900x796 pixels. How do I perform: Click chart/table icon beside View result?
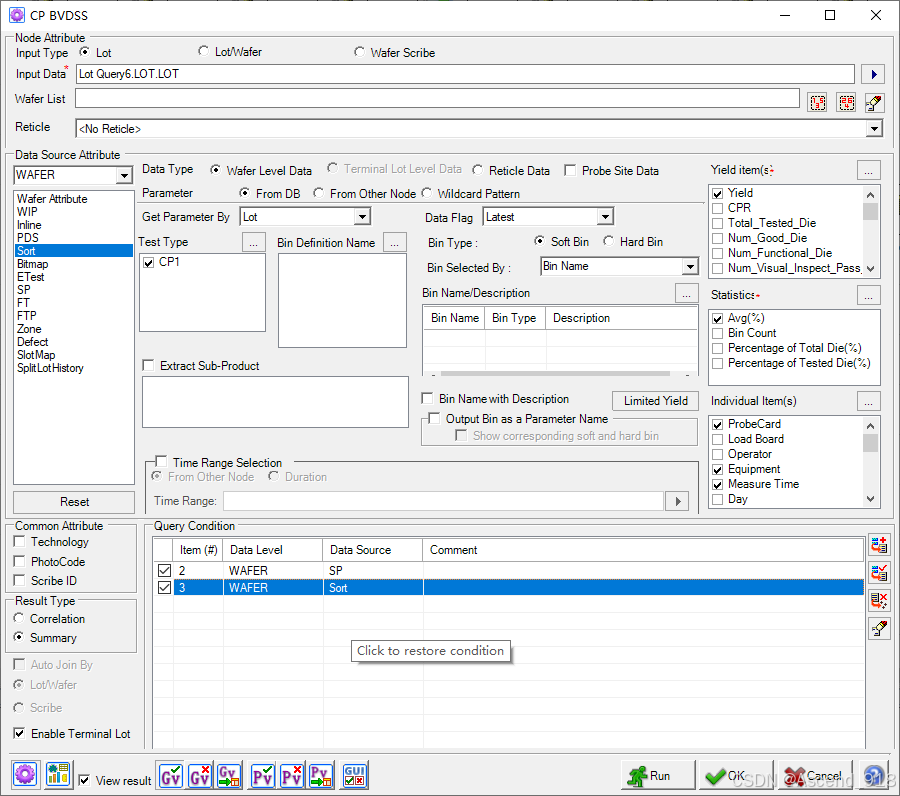(x=58, y=775)
